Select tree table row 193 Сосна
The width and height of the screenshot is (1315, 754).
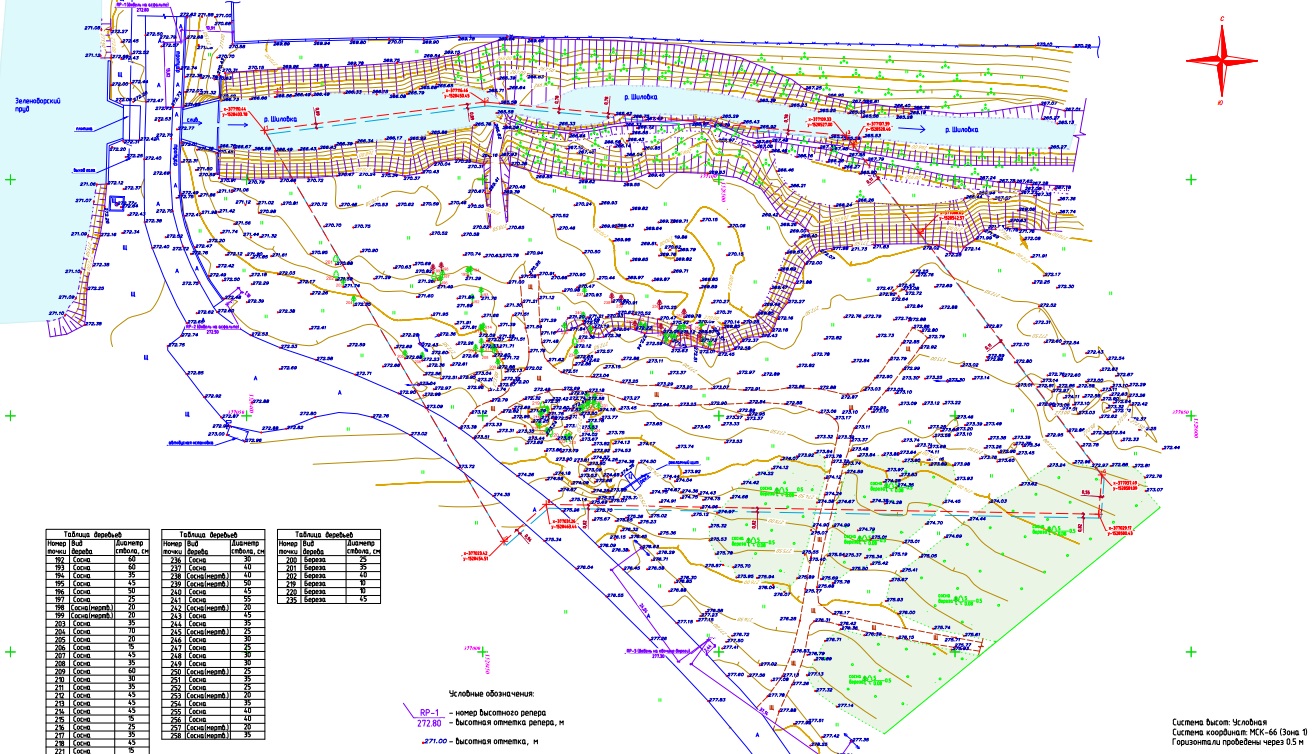coord(98,567)
